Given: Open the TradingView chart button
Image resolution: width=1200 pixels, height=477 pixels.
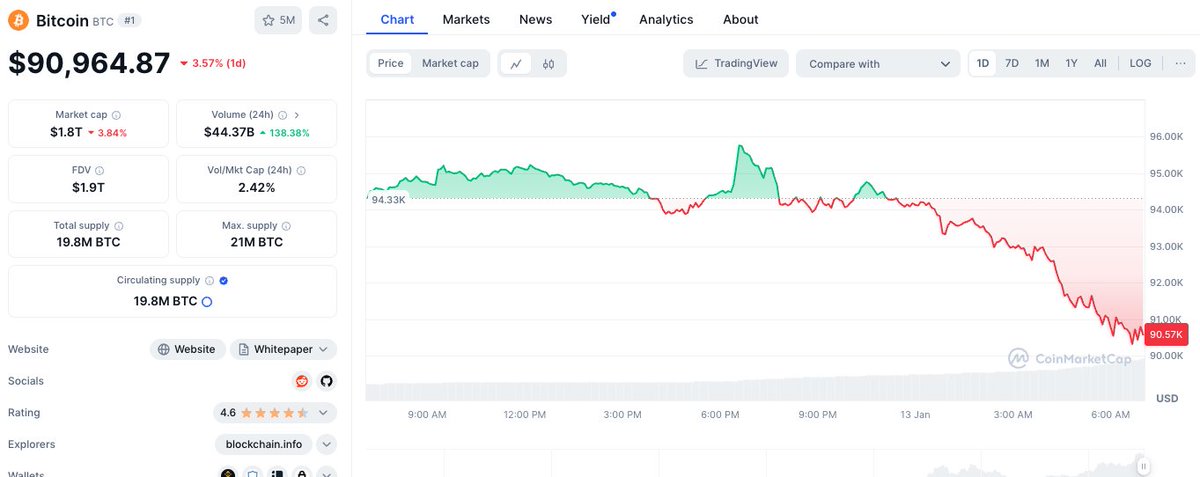Looking at the screenshot, I should pyautogui.click(x=736, y=63).
